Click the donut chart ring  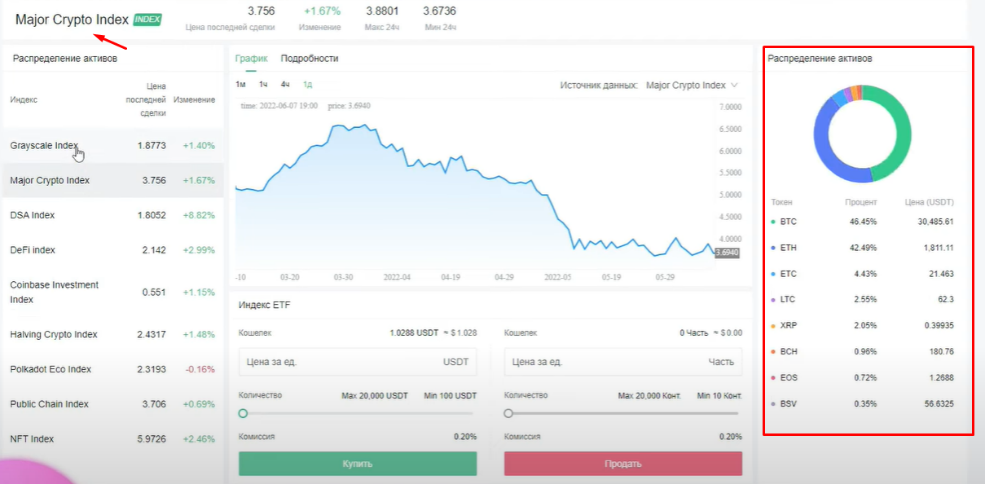(862, 134)
